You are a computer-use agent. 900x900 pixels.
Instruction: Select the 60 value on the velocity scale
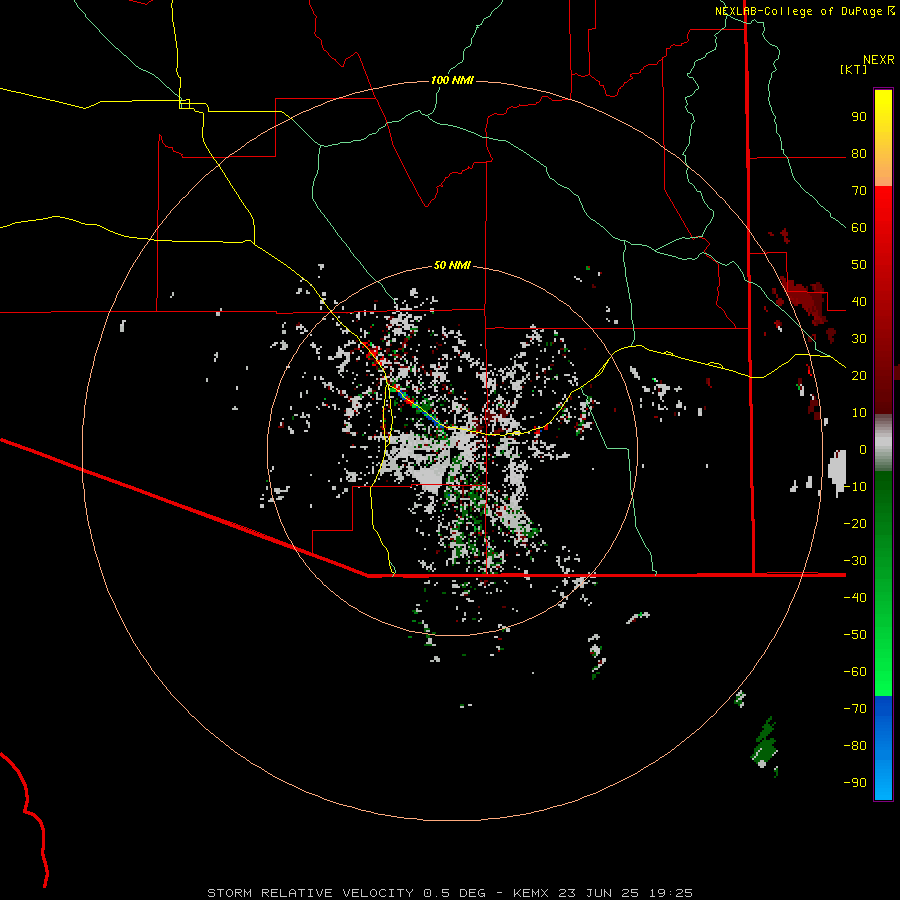[859, 228]
